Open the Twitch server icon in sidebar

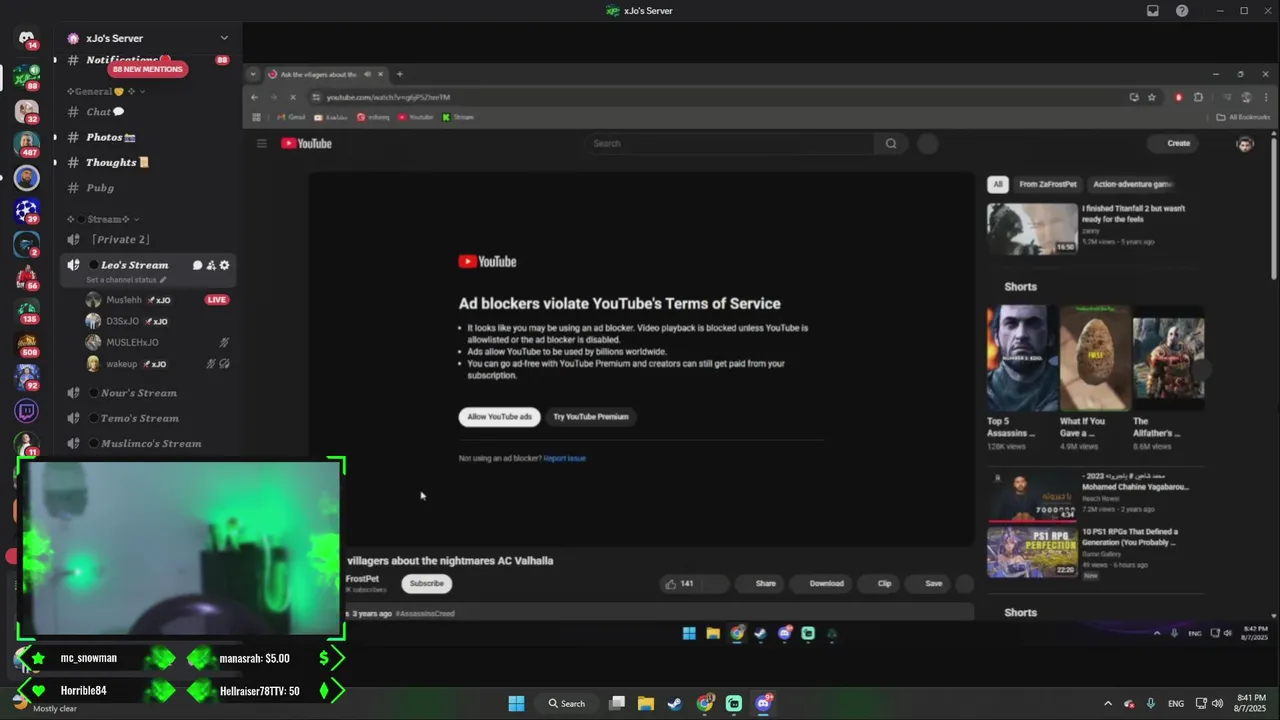pos(27,411)
